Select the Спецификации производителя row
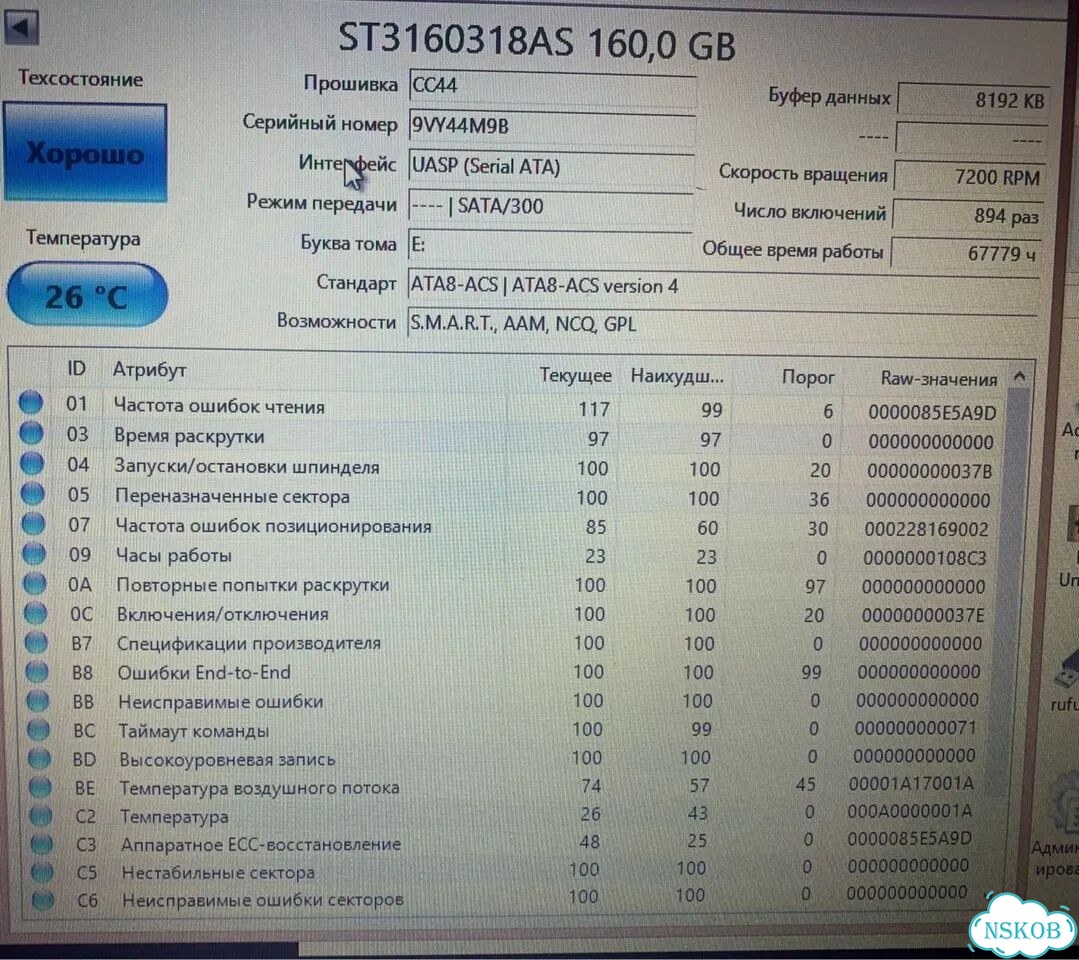The height and width of the screenshot is (960, 1079). coord(509,643)
